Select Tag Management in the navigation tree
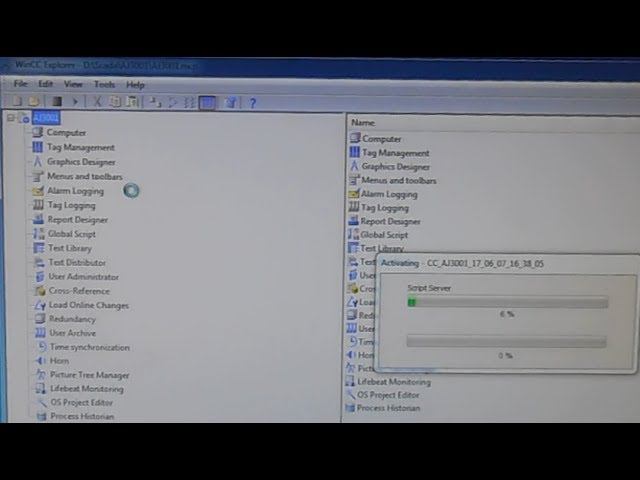The width and height of the screenshot is (640, 480). tap(81, 147)
